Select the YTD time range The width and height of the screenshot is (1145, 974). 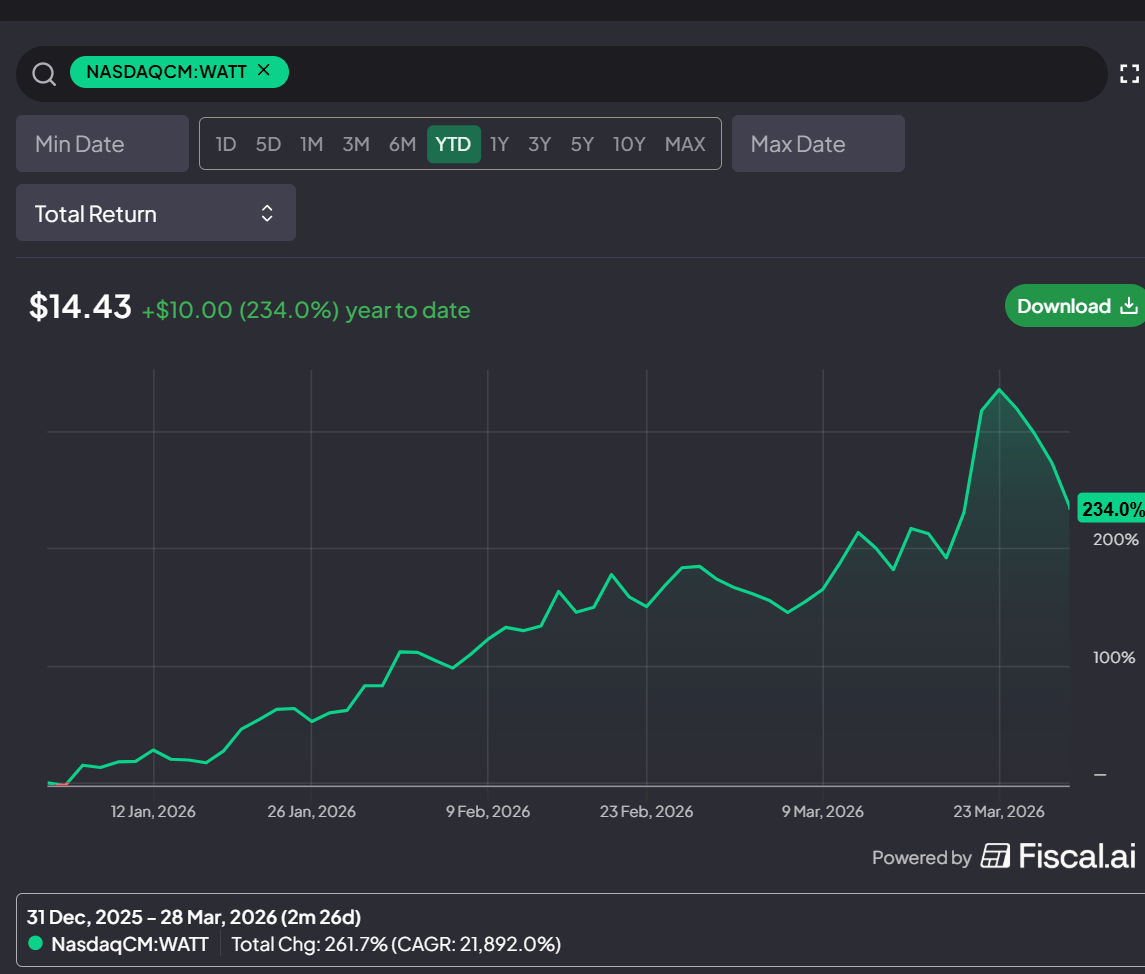(x=453, y=144)
